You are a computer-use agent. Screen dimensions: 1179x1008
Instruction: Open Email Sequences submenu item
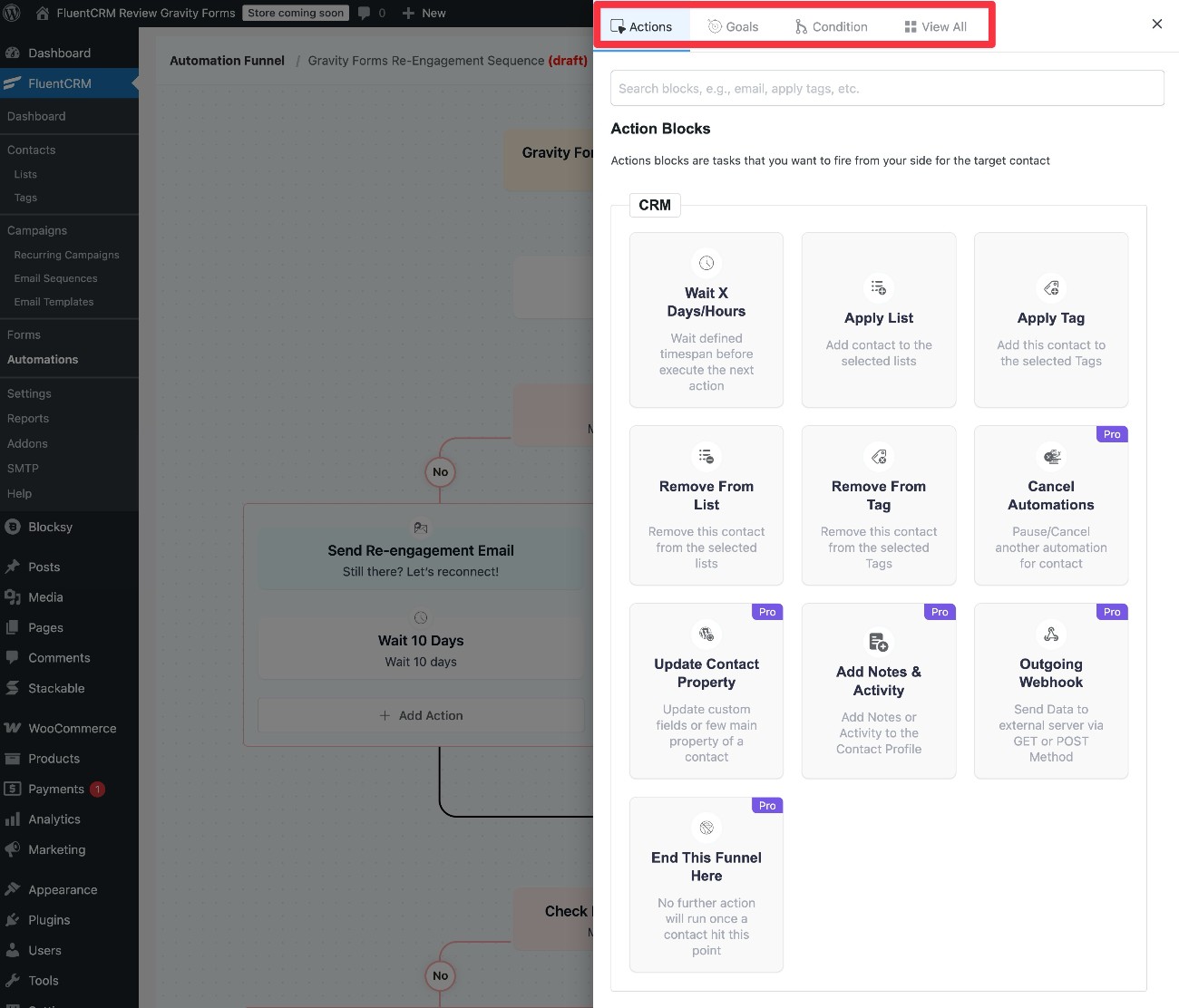(55, 278)
